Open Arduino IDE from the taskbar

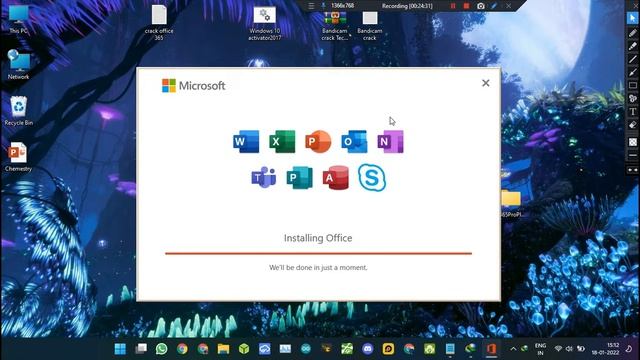click(306, 349)
